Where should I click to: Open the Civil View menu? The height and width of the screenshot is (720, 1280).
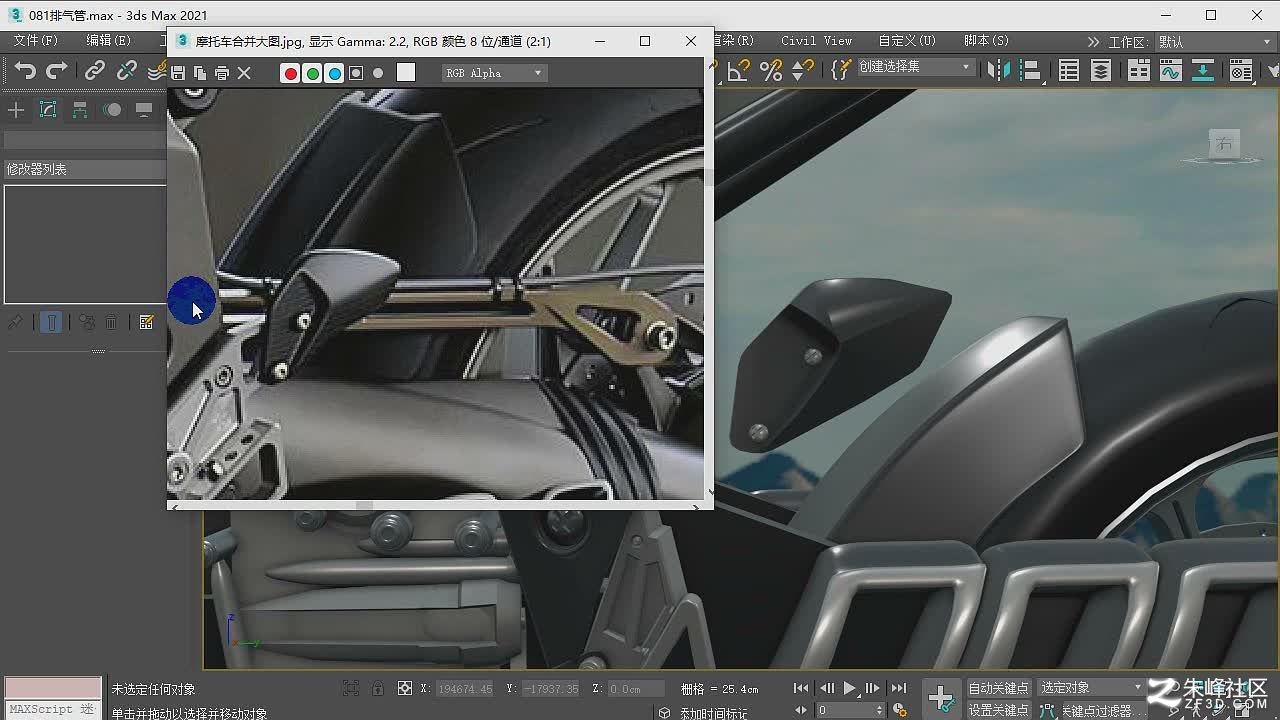point(816,41)
